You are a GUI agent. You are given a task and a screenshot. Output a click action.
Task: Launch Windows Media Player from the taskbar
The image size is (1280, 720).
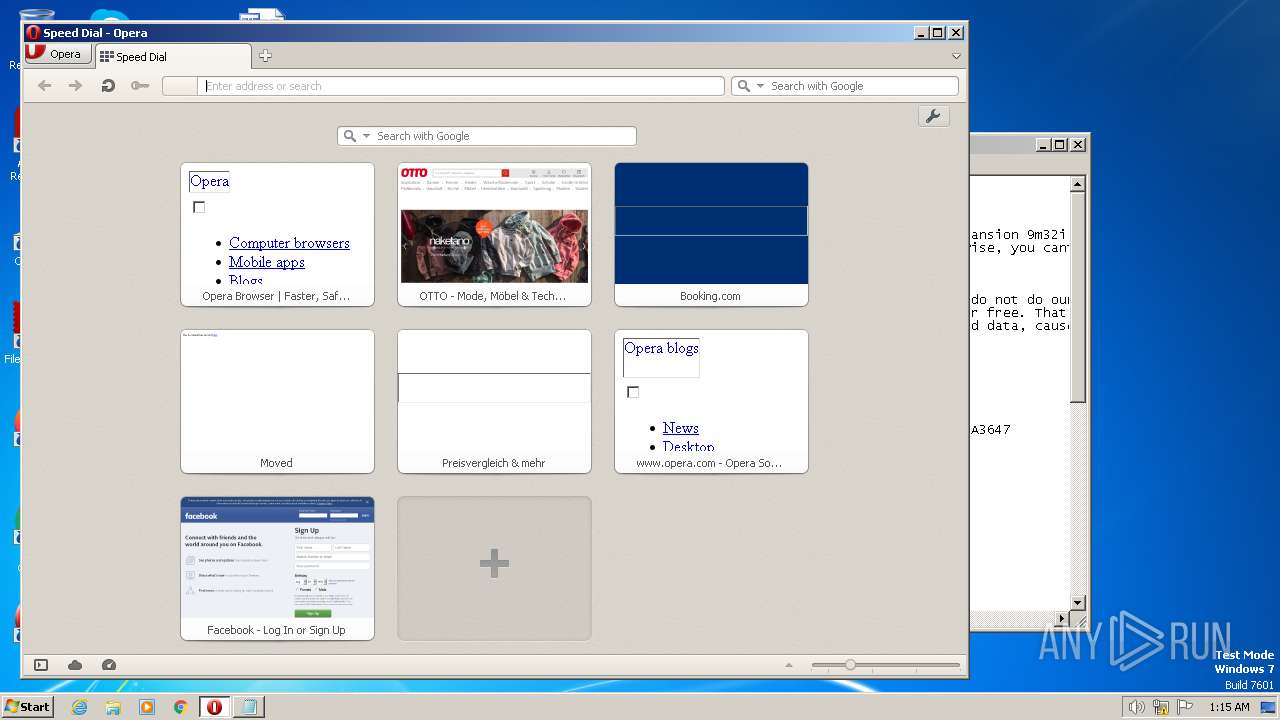click(x=147, y=707)
